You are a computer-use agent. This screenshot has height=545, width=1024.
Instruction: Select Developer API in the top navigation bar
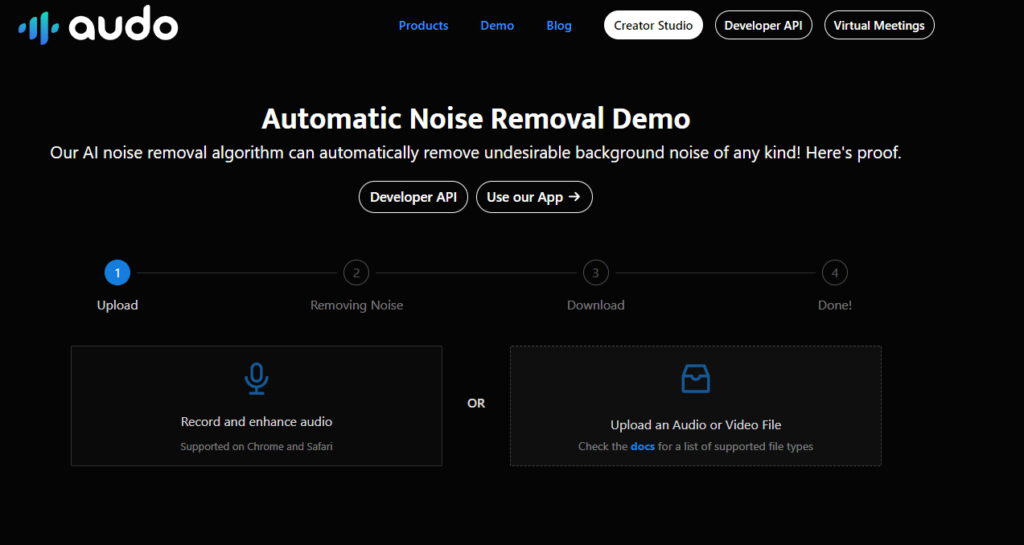point(763,26)
